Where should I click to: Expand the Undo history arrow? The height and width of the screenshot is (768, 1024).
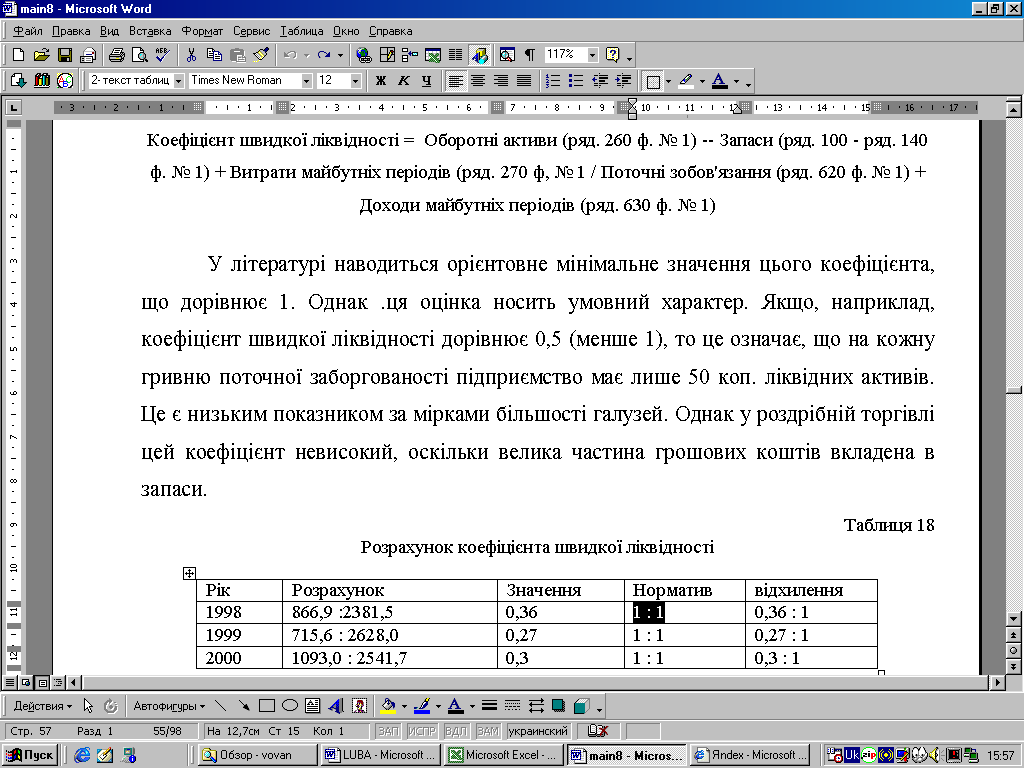[x=306, y=55]
